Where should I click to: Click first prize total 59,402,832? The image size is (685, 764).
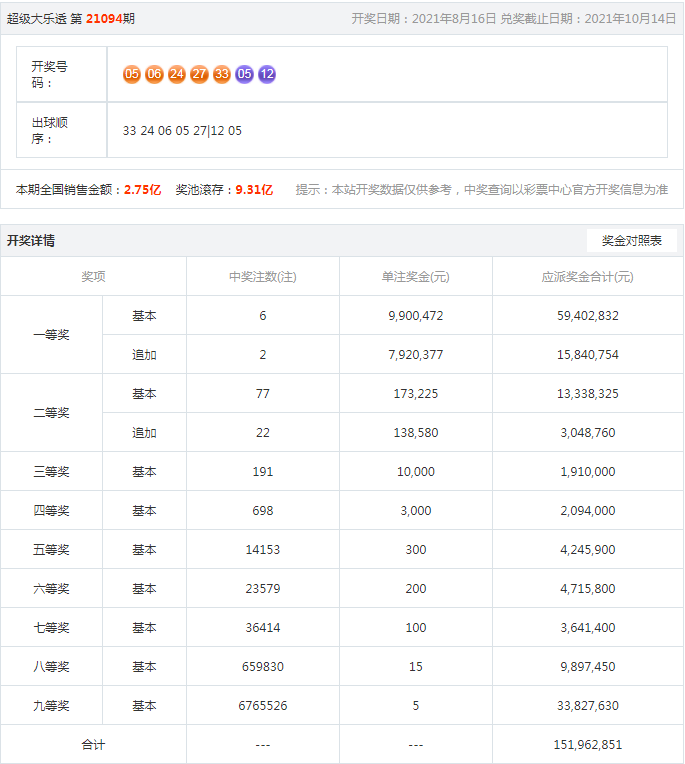tap(588, 316)
